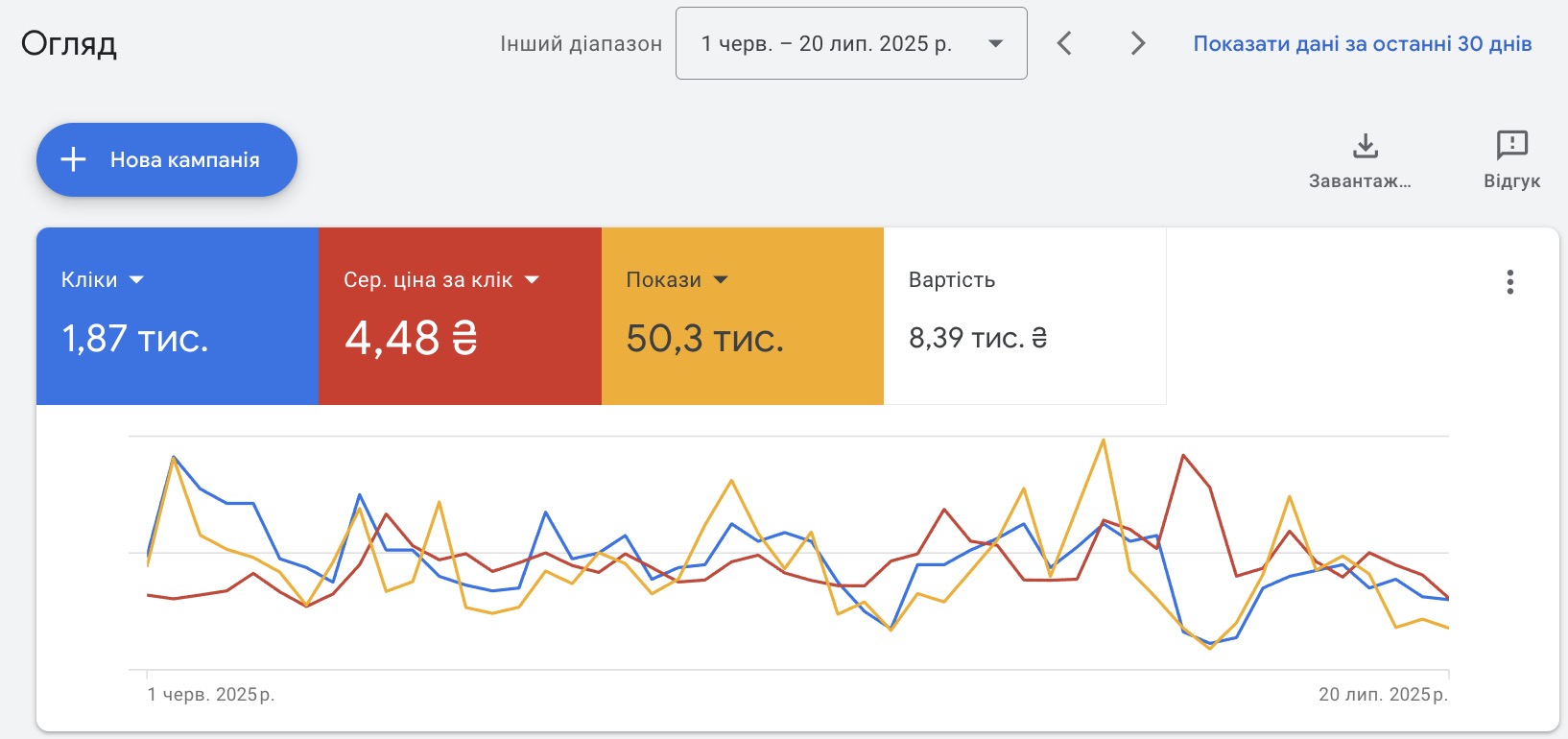Click the 4,48 ₴ value in red tile
Viewport: 1568px width, 739px height.
411,339
